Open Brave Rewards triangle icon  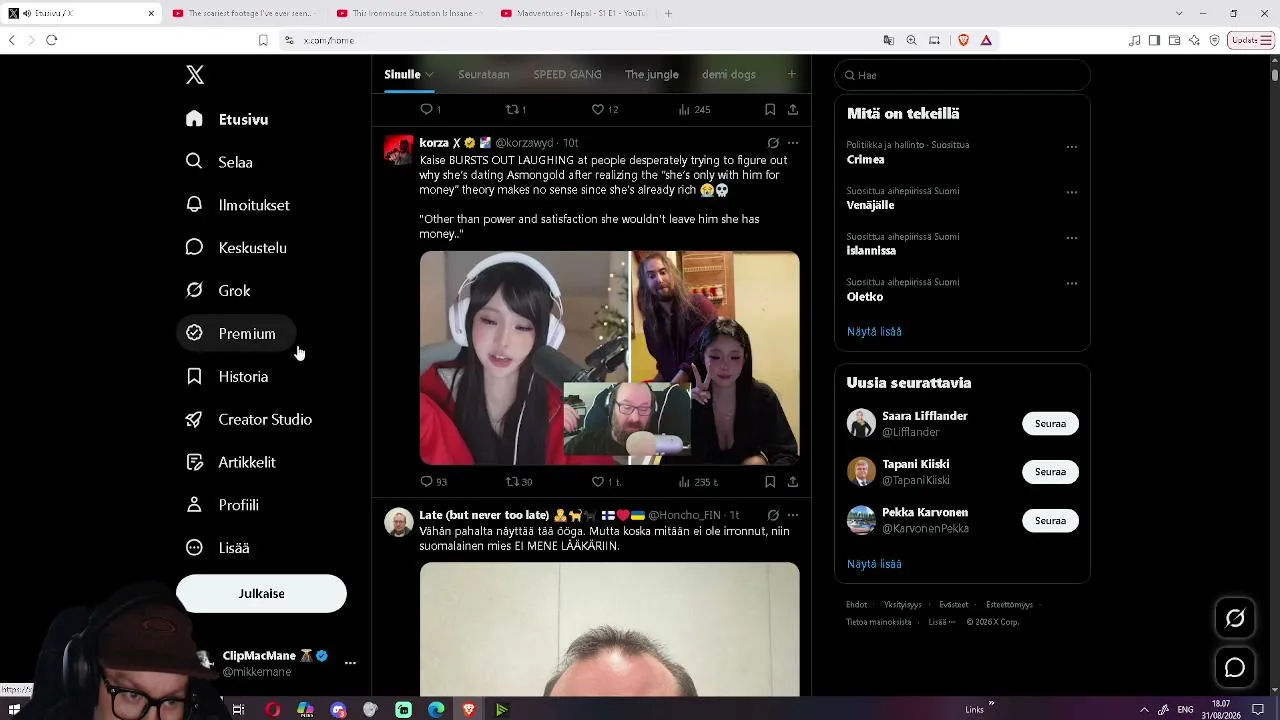coord(986,40)
